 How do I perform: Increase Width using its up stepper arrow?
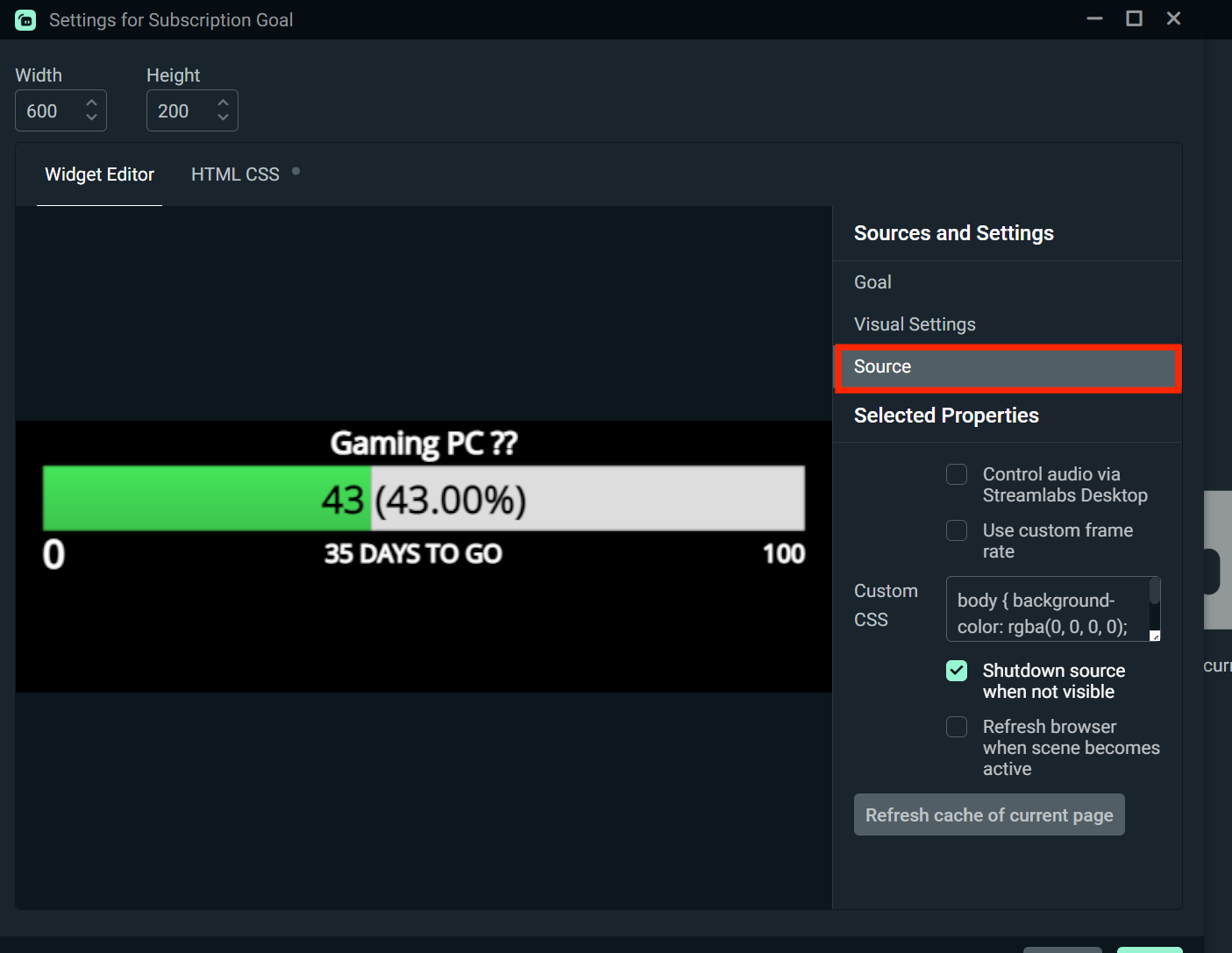click(x=91, y=103)
